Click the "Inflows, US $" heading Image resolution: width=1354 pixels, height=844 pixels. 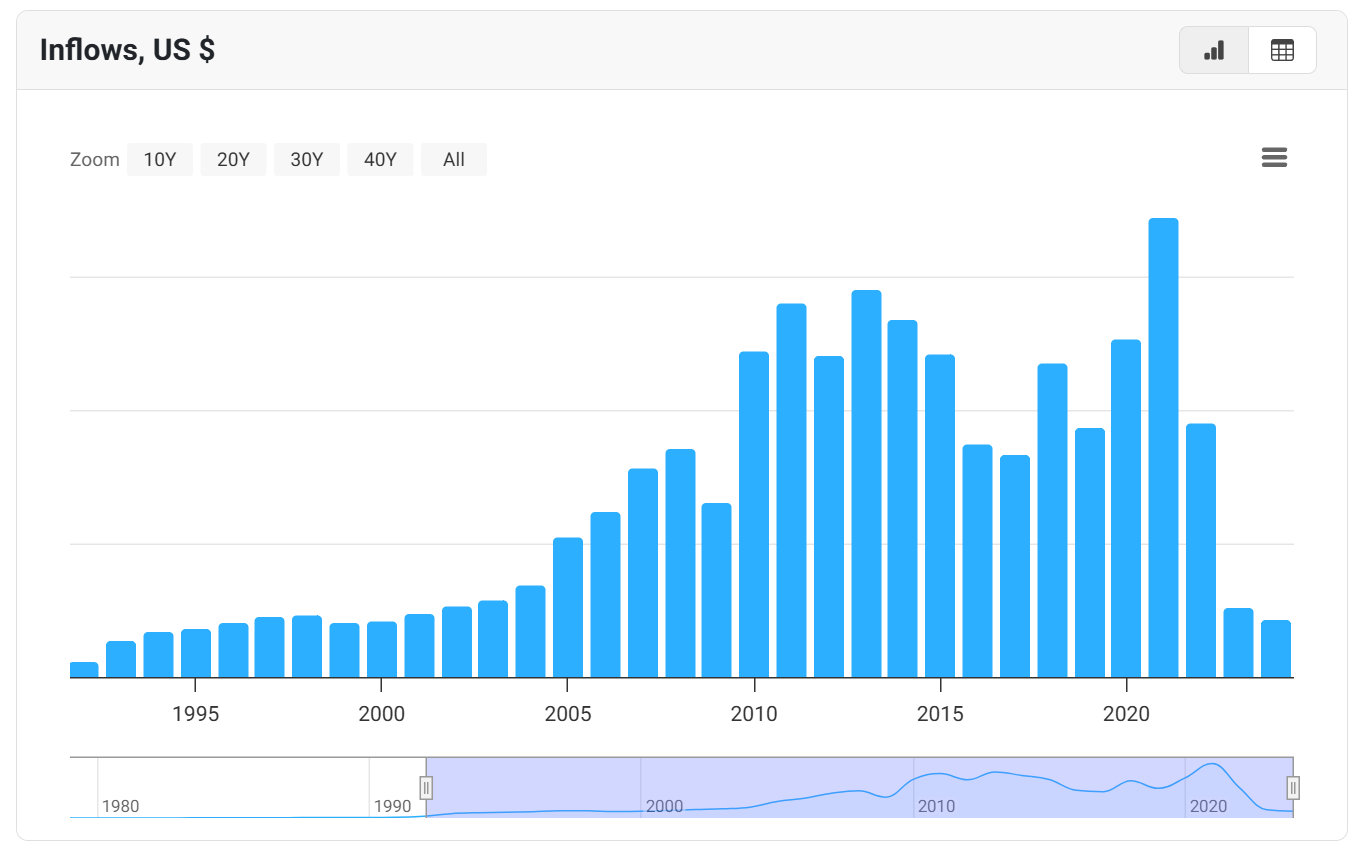(x=127, y=50)
